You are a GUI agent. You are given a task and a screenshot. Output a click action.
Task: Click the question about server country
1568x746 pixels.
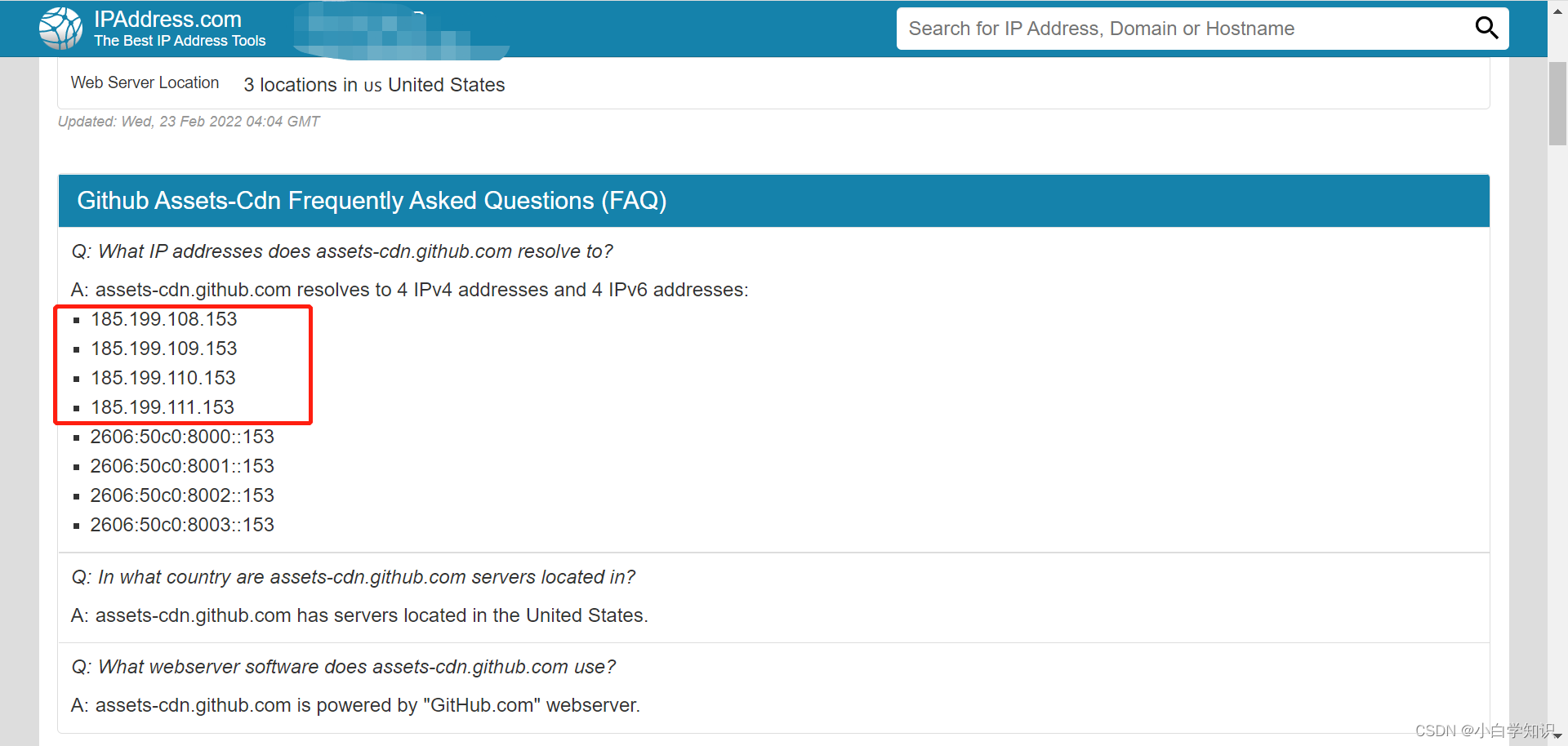[x=354, y=577]
